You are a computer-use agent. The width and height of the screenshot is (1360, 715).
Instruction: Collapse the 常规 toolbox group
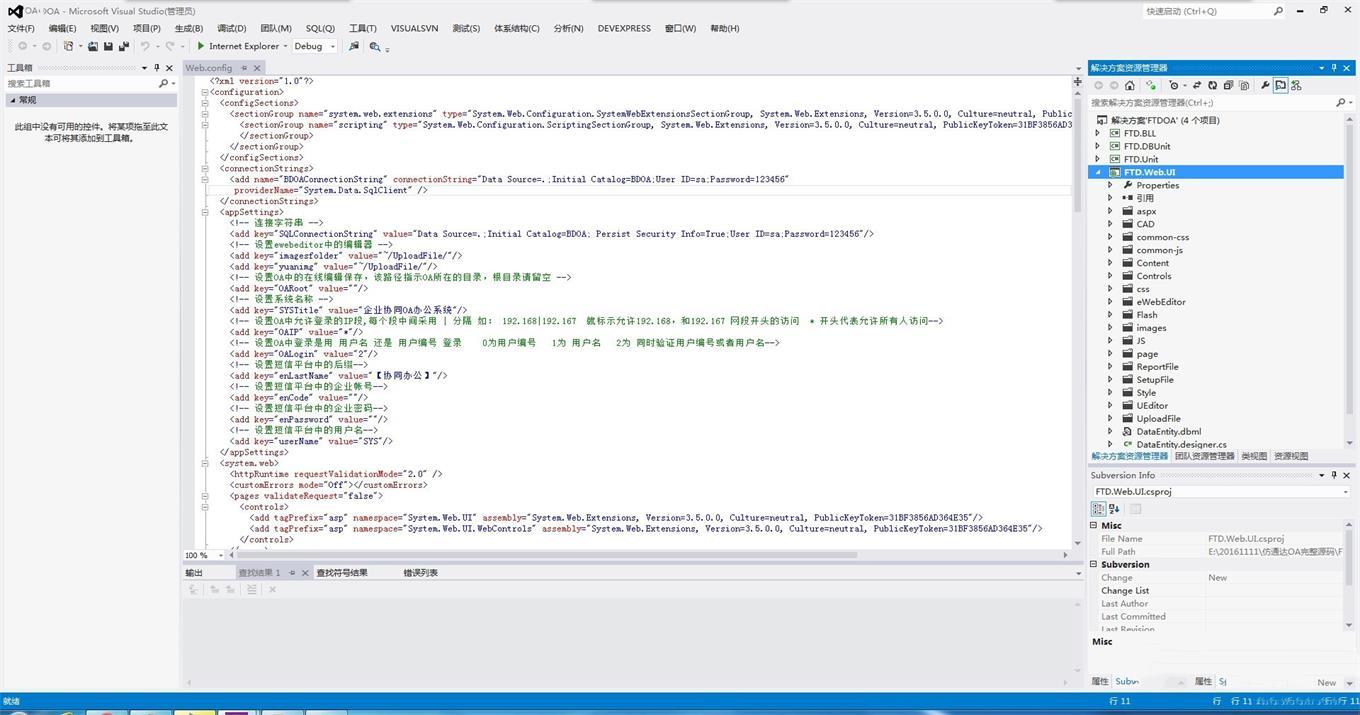13,100
